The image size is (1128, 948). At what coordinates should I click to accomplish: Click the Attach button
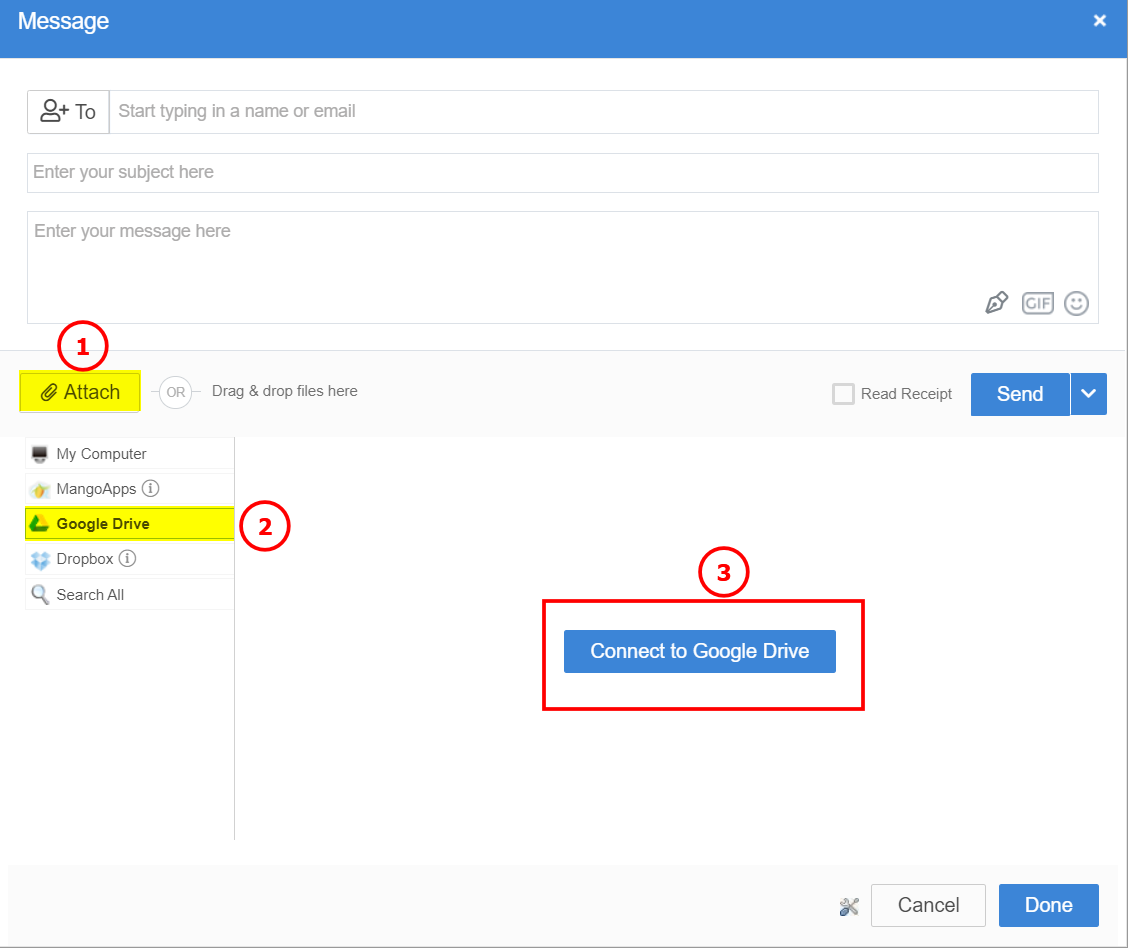(80, 392)
